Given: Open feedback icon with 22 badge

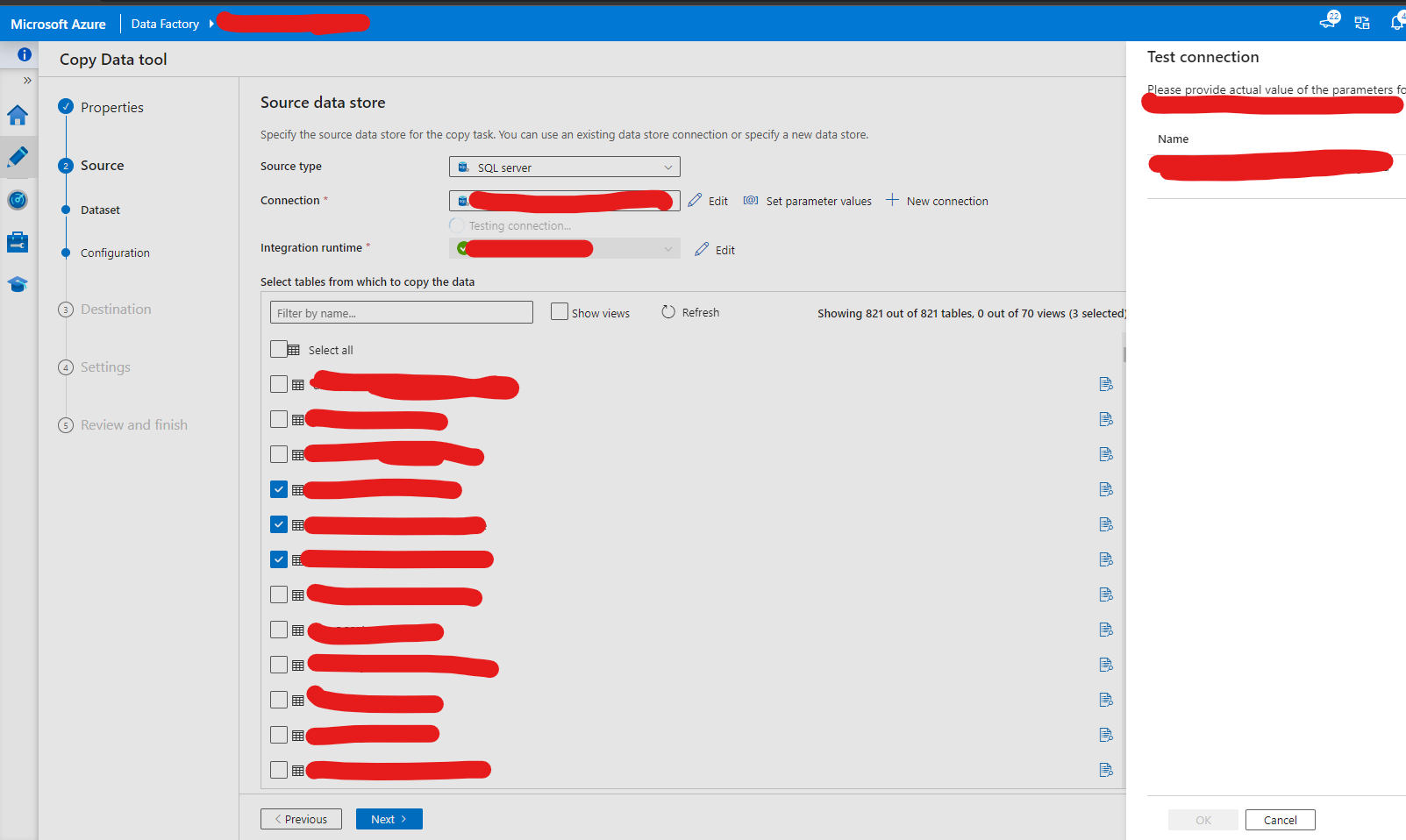Looking at the screenshot, I should tap(1330, 21).
